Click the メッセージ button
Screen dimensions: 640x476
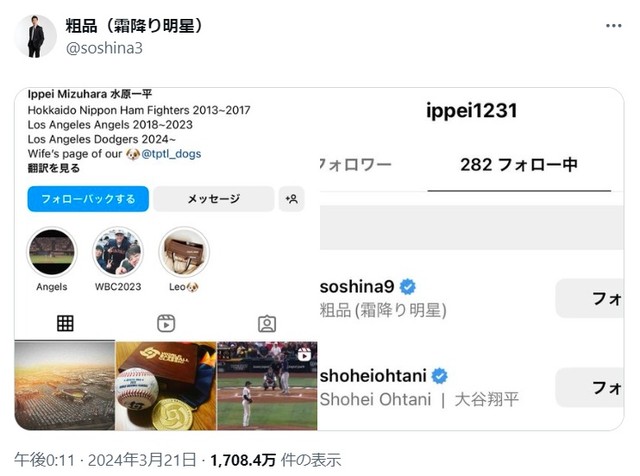tap(214, 199)
